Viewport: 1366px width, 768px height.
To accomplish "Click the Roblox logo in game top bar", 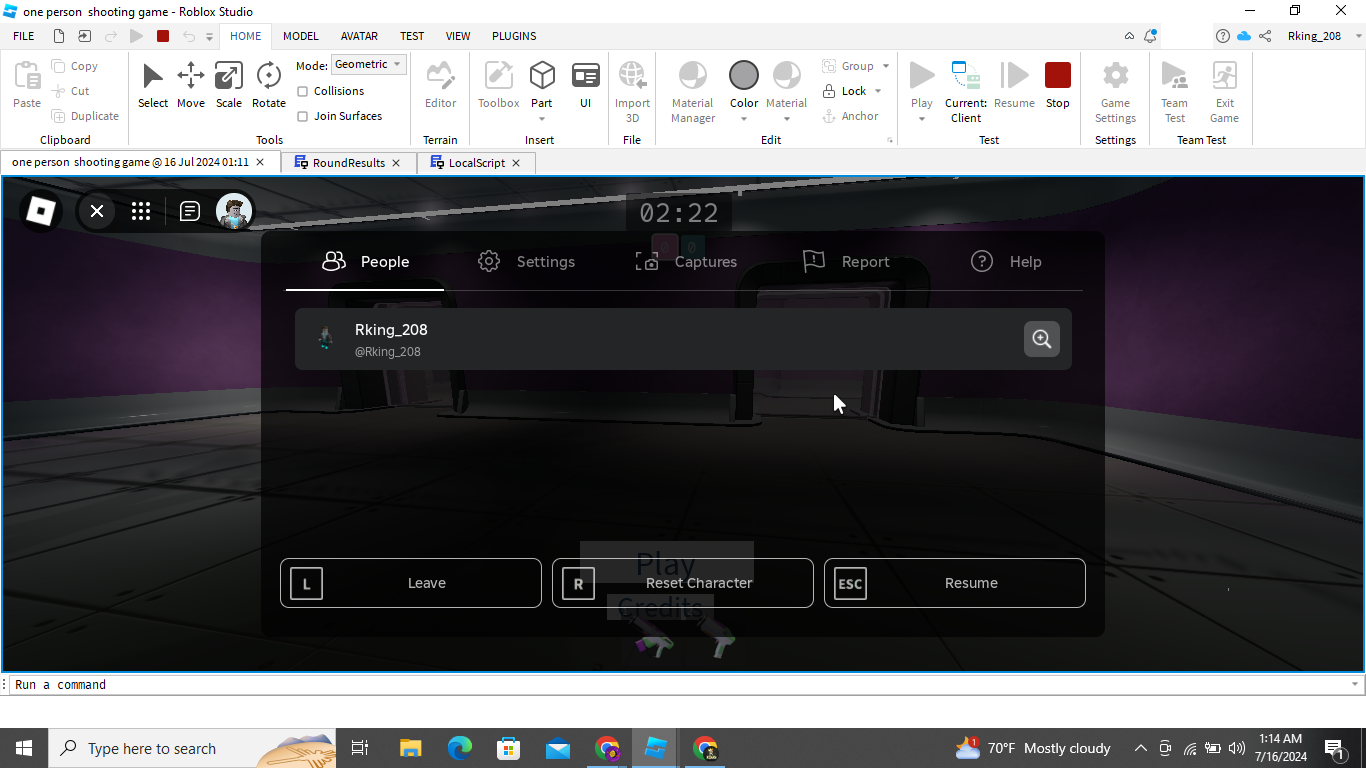I will coord(41,211).
